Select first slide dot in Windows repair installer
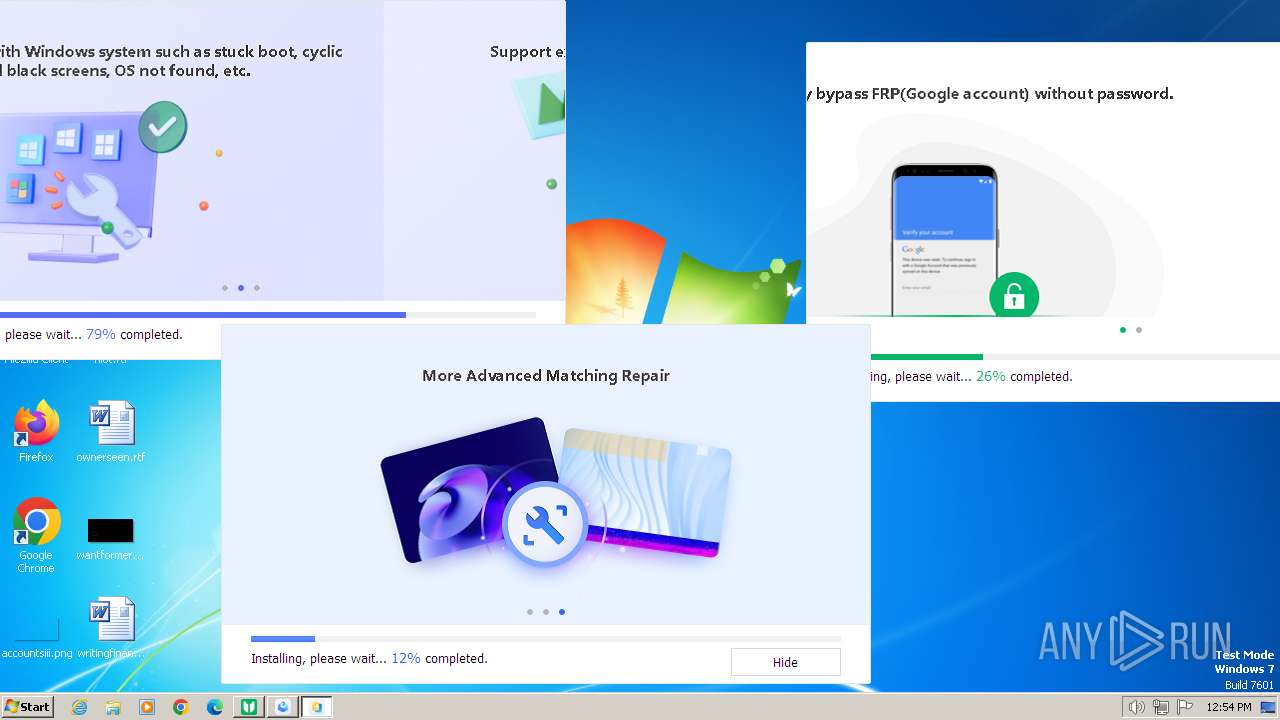1280x720 pixels. coord(225,288)
